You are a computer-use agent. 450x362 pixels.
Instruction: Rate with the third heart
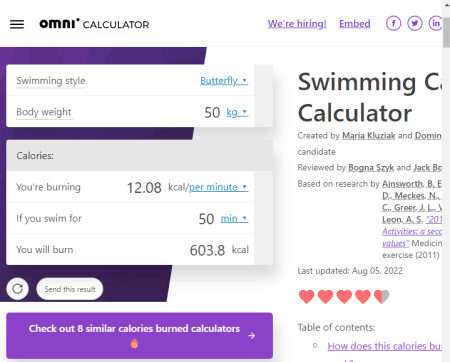pos(344,297)
